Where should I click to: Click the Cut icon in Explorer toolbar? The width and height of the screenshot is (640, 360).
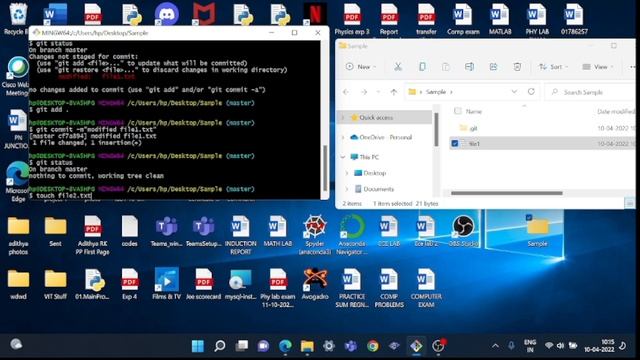(398, 67)
